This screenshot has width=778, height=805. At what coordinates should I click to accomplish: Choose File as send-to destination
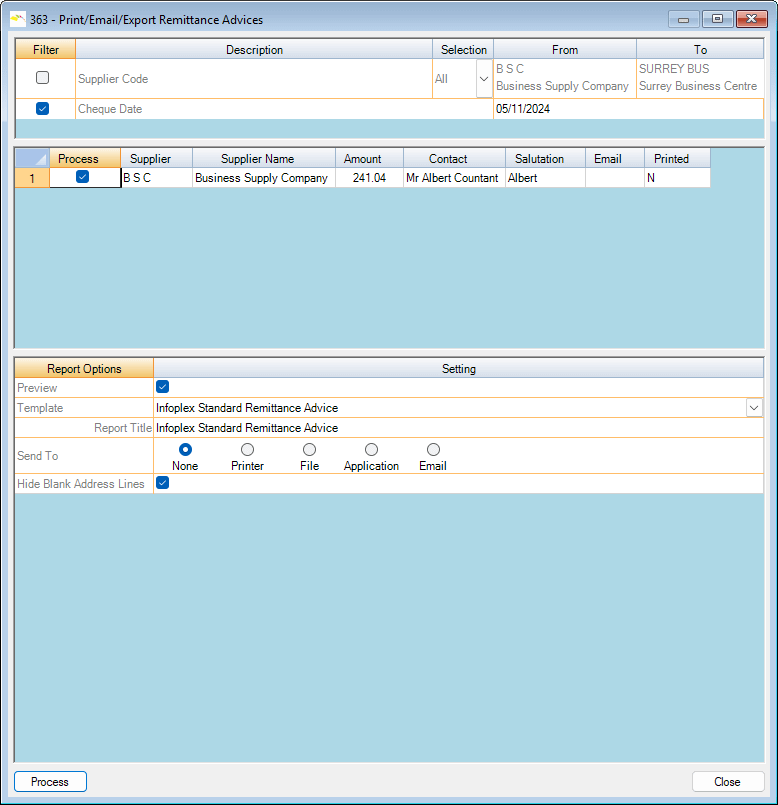309,450
